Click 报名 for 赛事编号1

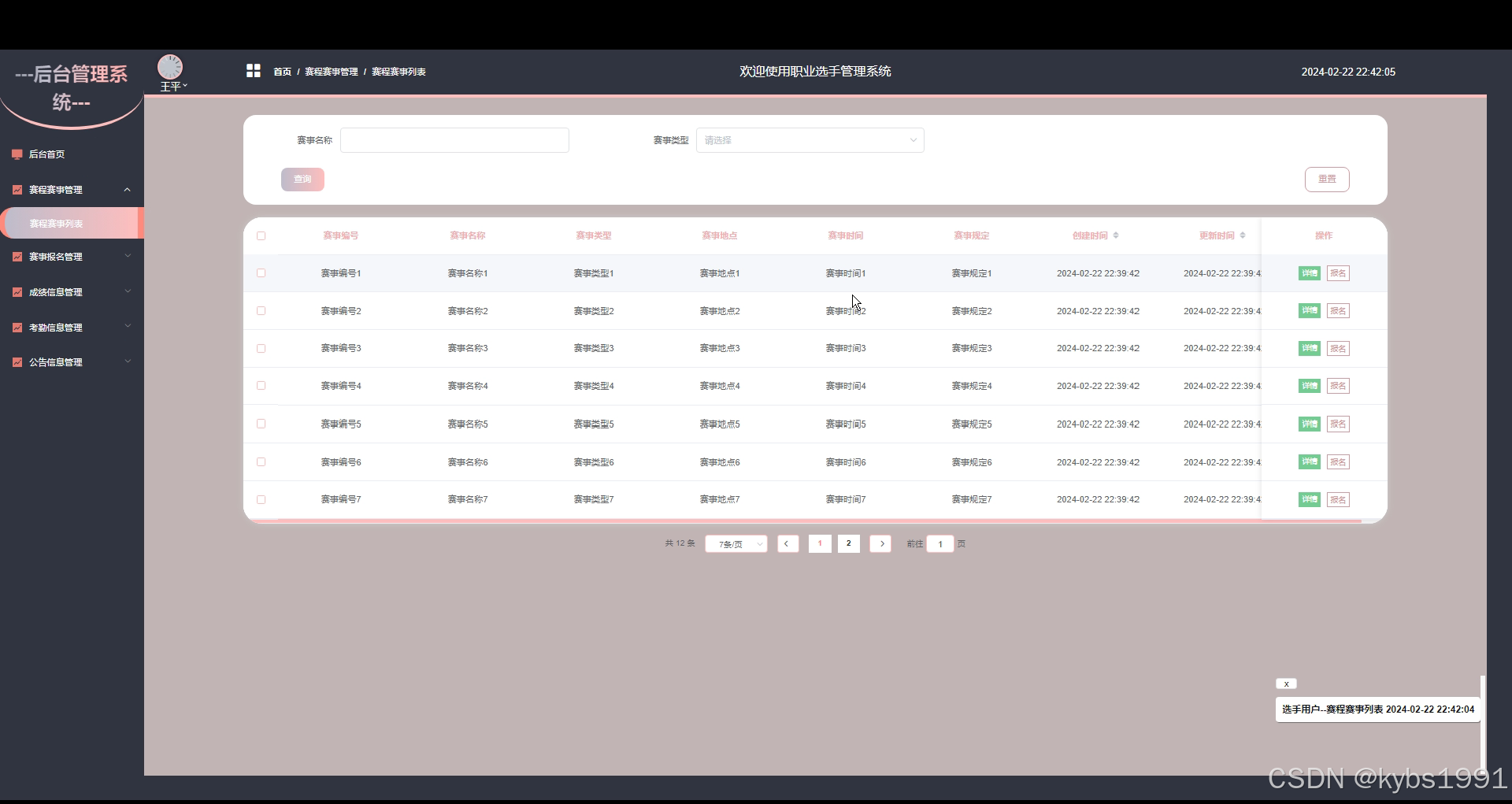(x=1338, y=273)
